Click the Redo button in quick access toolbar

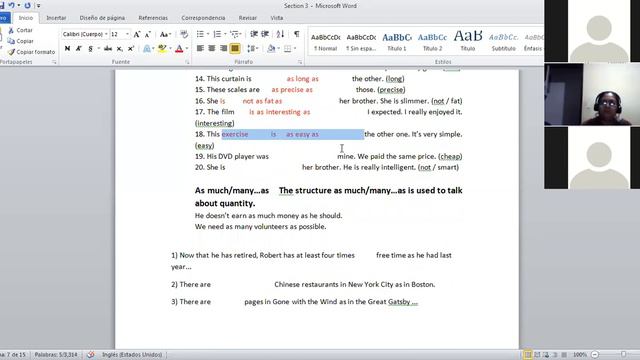point(27,5)
